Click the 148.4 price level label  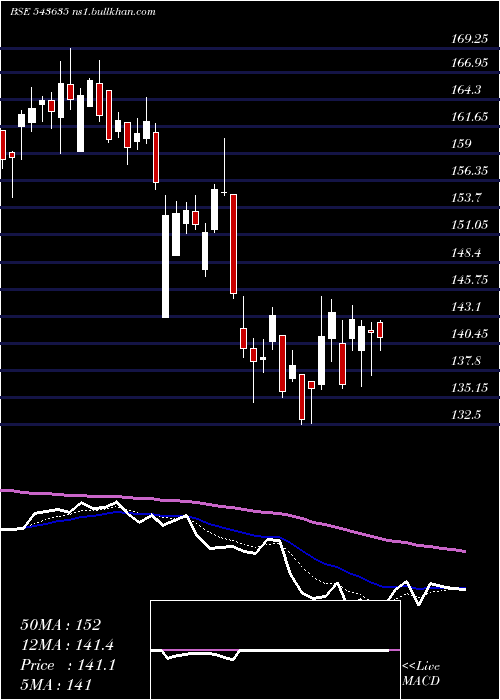point(467,253)
